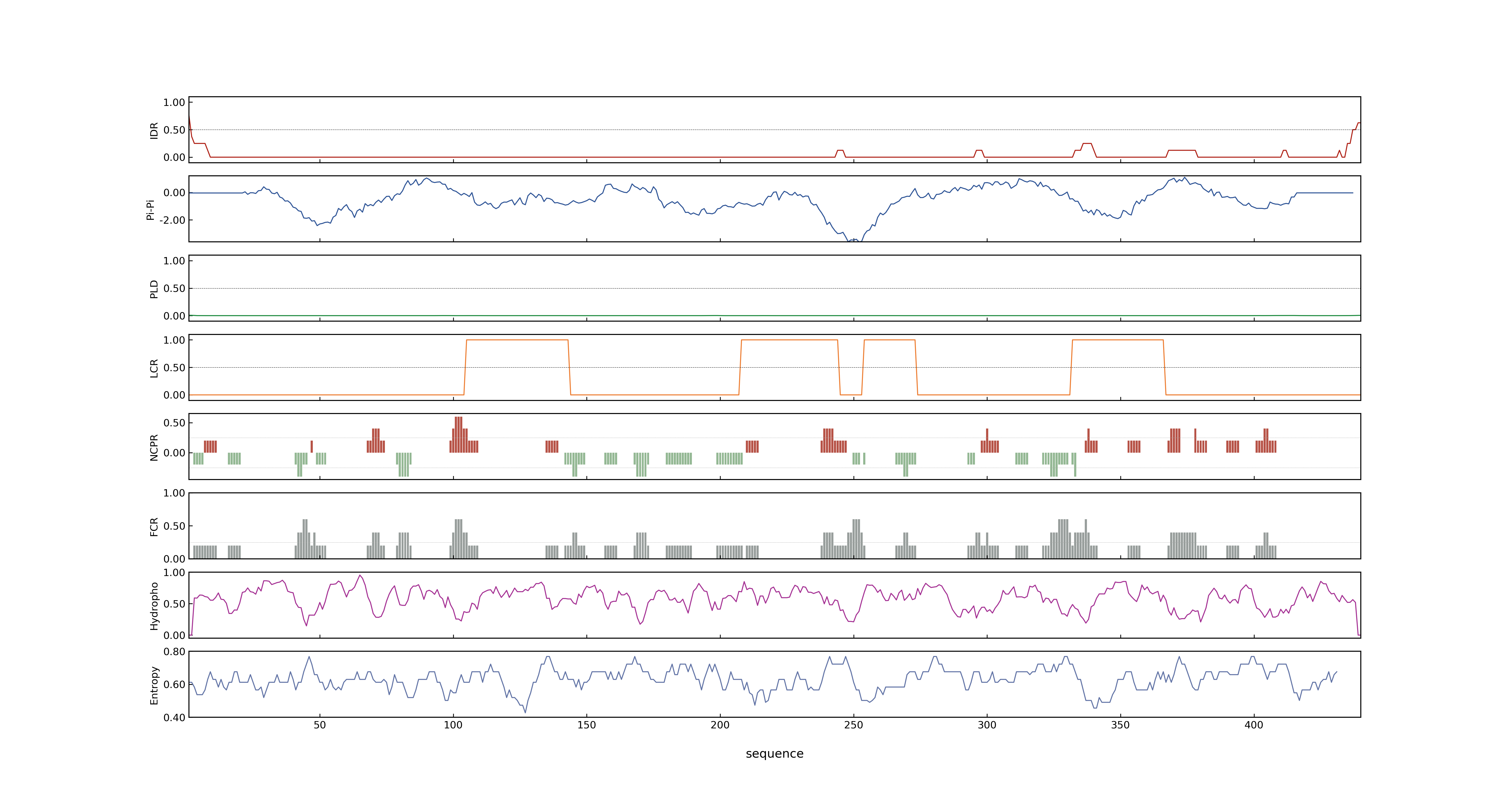Select x-axis tick label 150
The image size is (1512, 806).
(x=586, y=725)
